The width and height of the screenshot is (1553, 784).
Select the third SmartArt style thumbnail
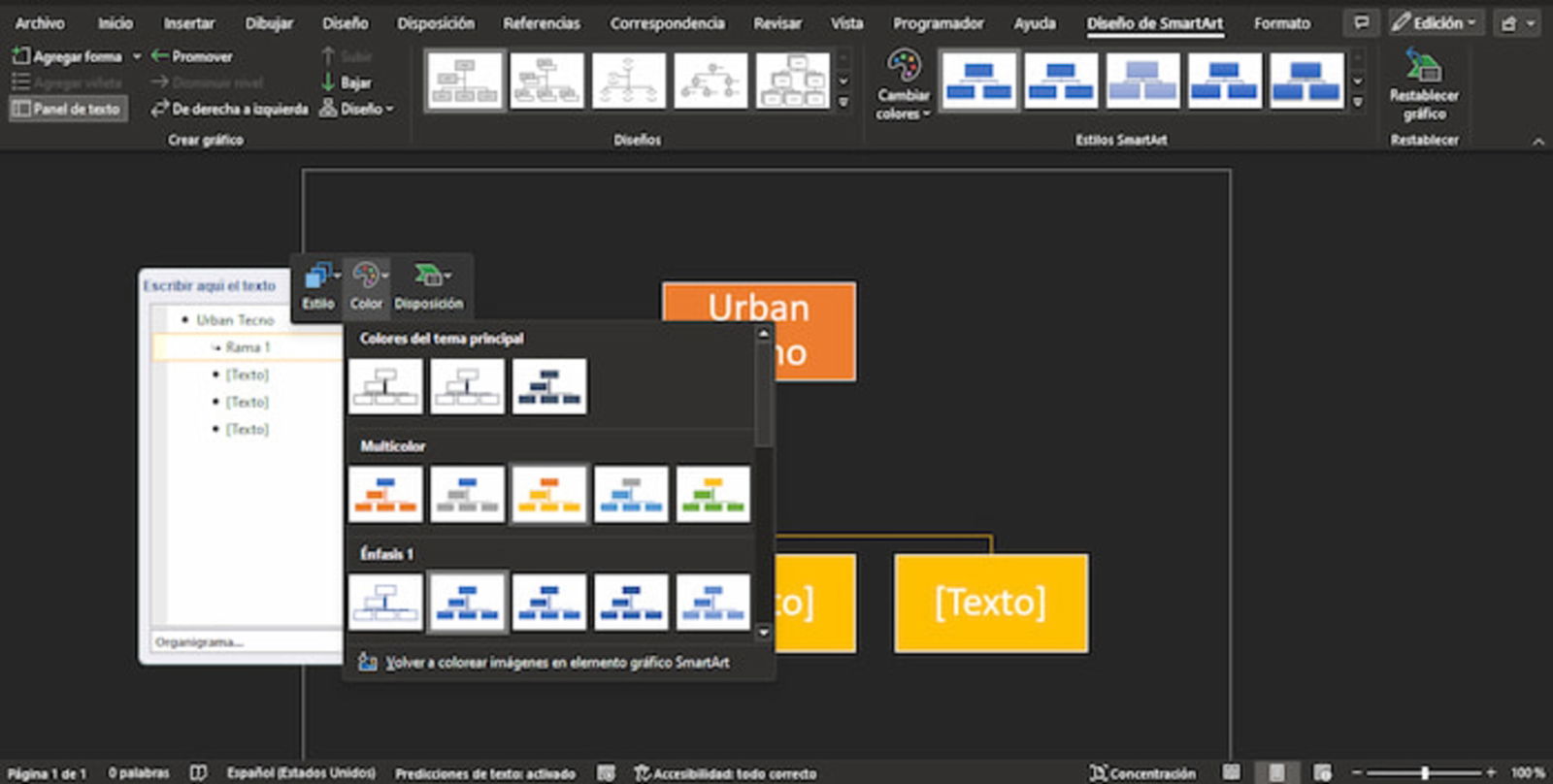[x=1142, y=81]
